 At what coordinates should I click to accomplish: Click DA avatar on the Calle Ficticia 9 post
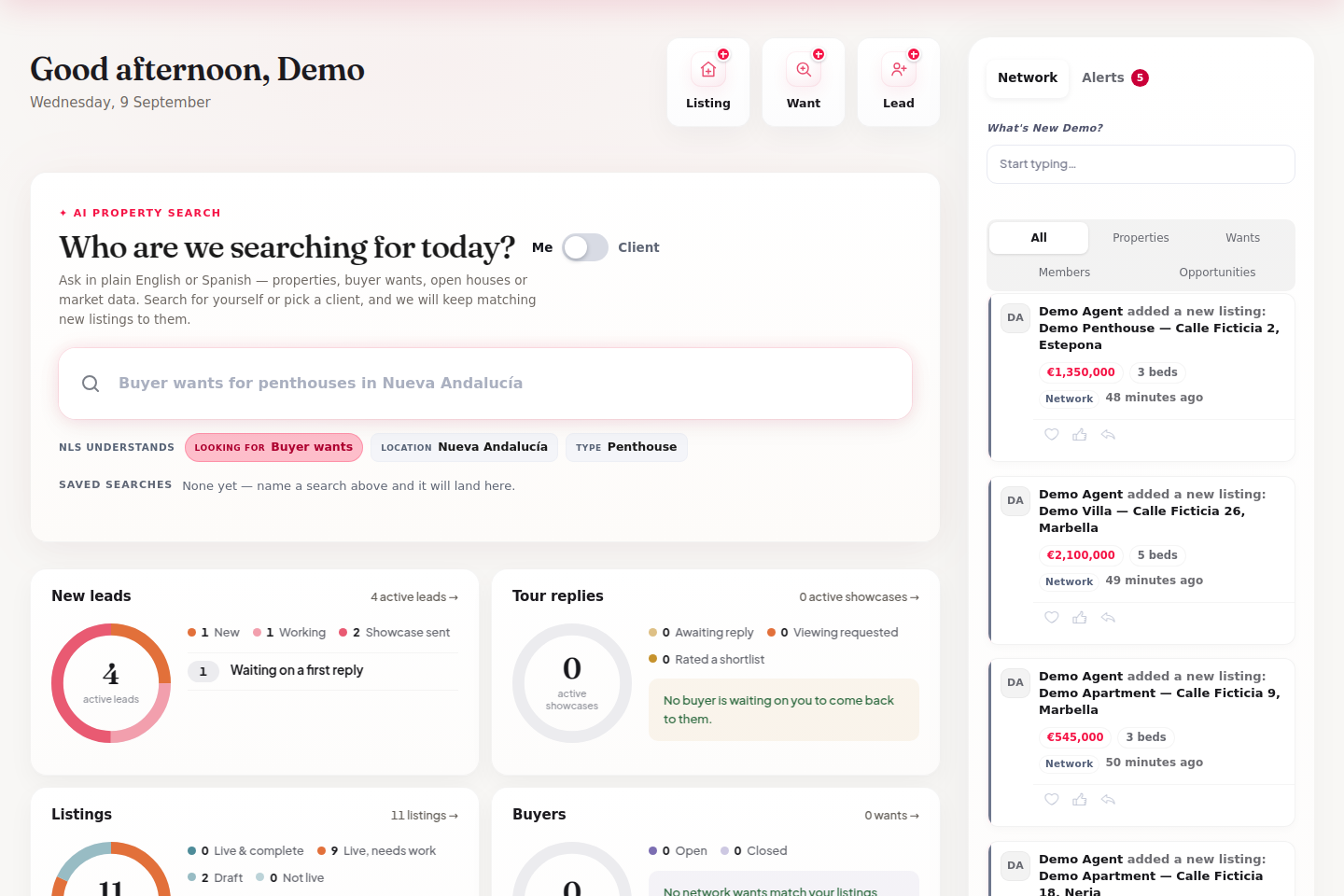tap(1015, 682)
